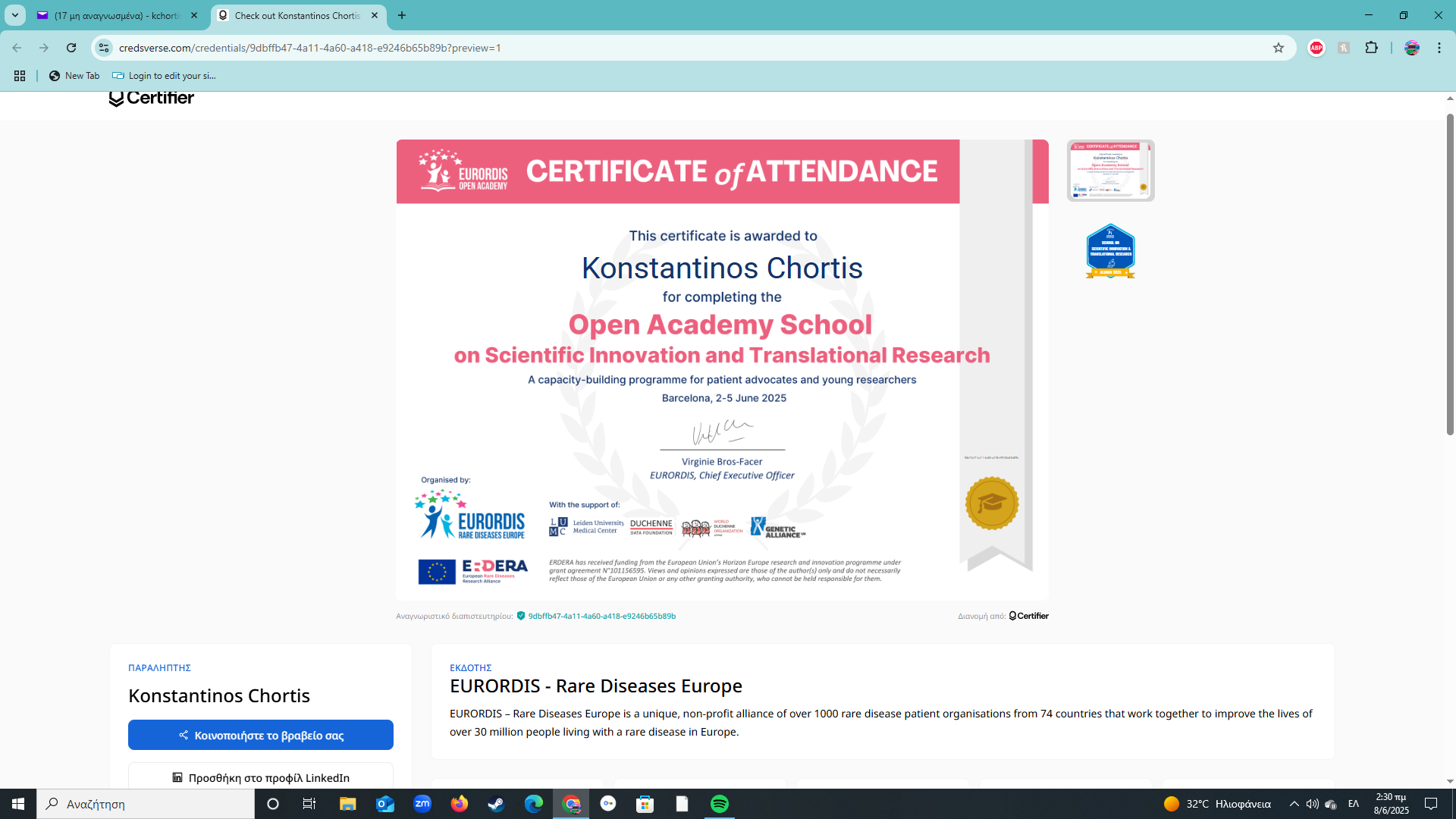Image resolution: width=1456 pixels, height=819 pixels.
Task: Click the Certifier logo in page header
Action: 152,98
